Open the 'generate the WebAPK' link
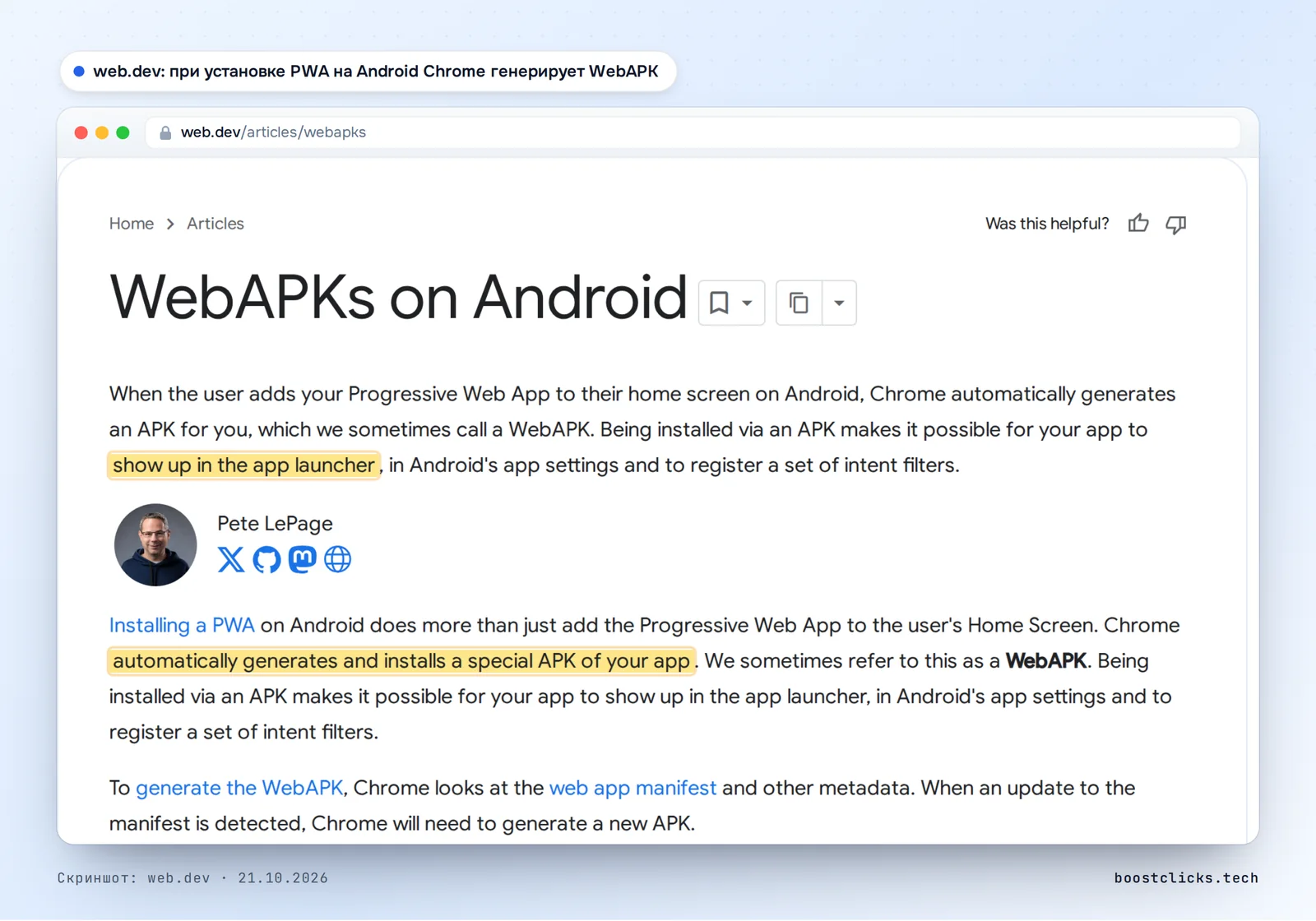Image resolution: width=1316 pixels, height=921 pixels. click(239, 788)
